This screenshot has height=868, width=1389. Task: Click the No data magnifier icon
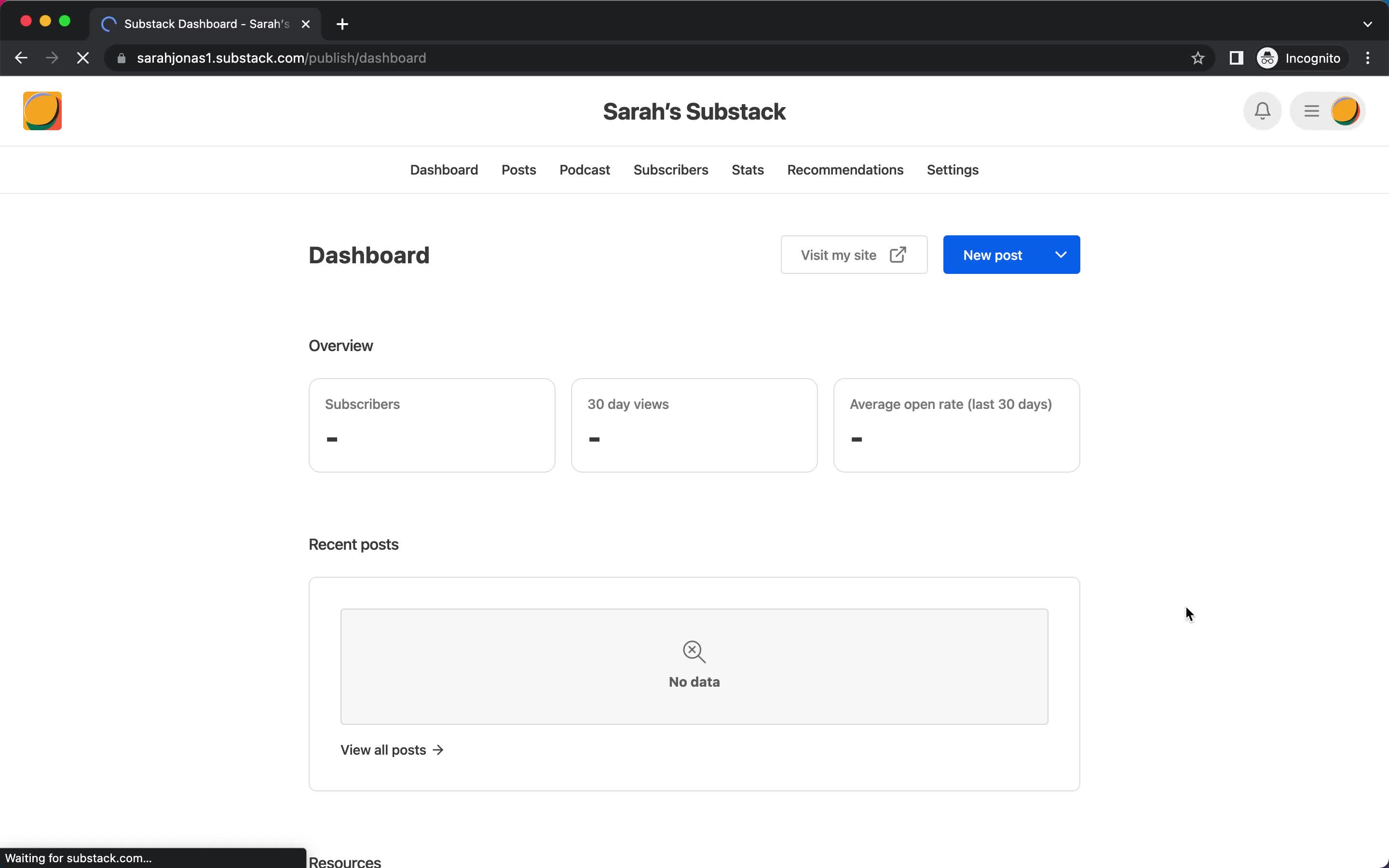pyautogui.click(x=694, y=651)
